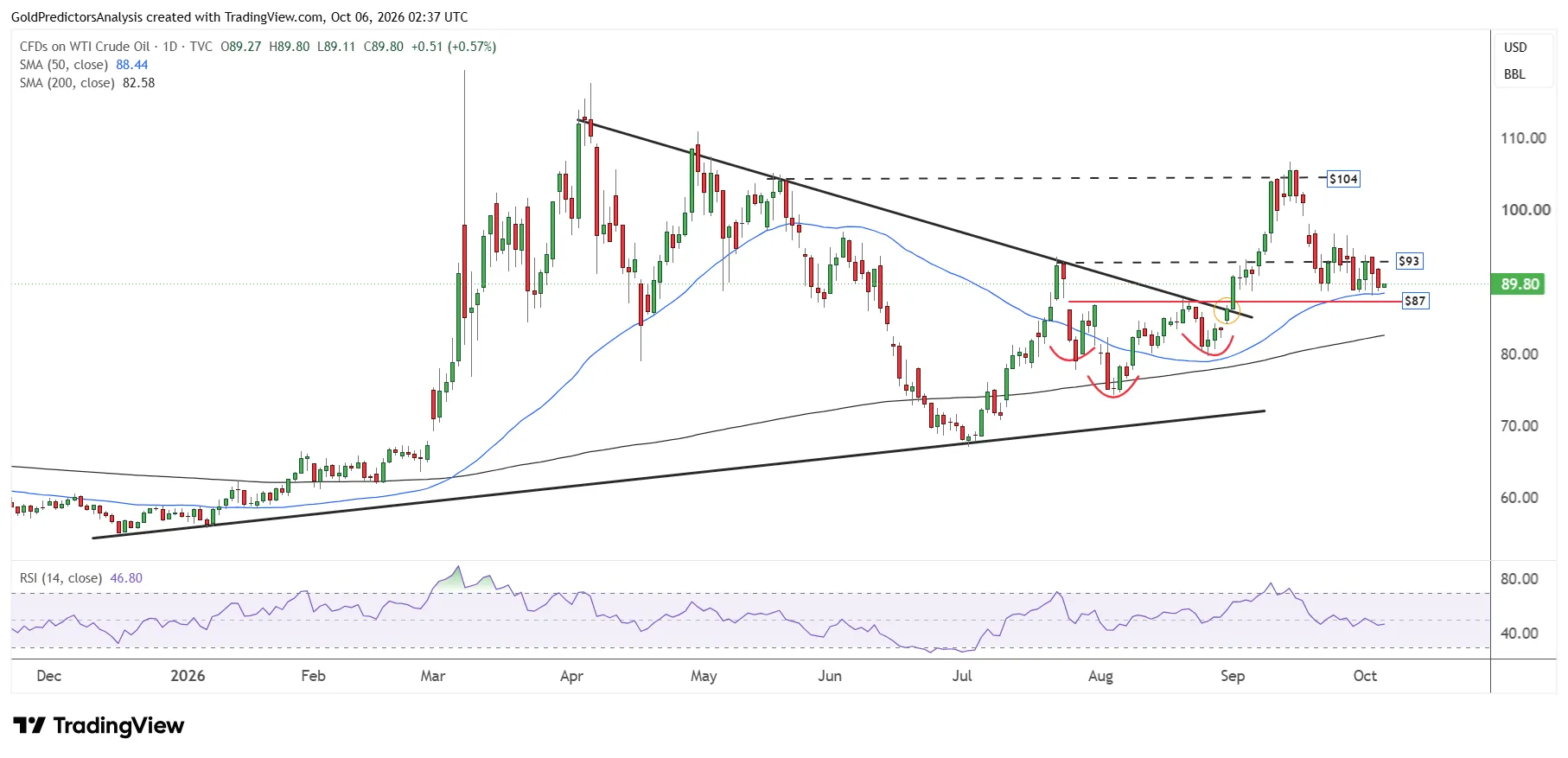Screen dimensions: 1568x758
Task: Click the green current price tag 89.80
Action: click(x=1520, y=284)
